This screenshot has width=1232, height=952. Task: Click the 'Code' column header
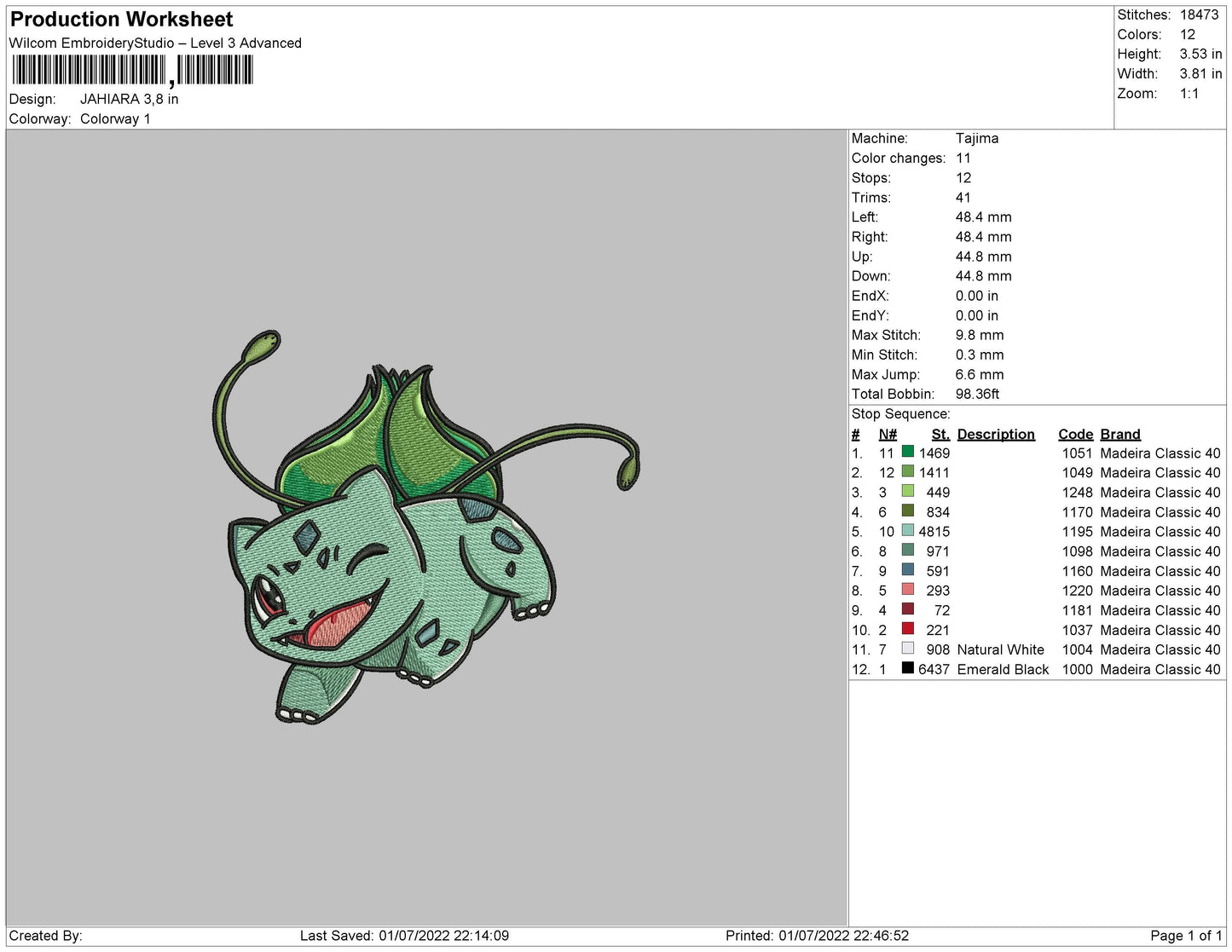coord(1076,434)
